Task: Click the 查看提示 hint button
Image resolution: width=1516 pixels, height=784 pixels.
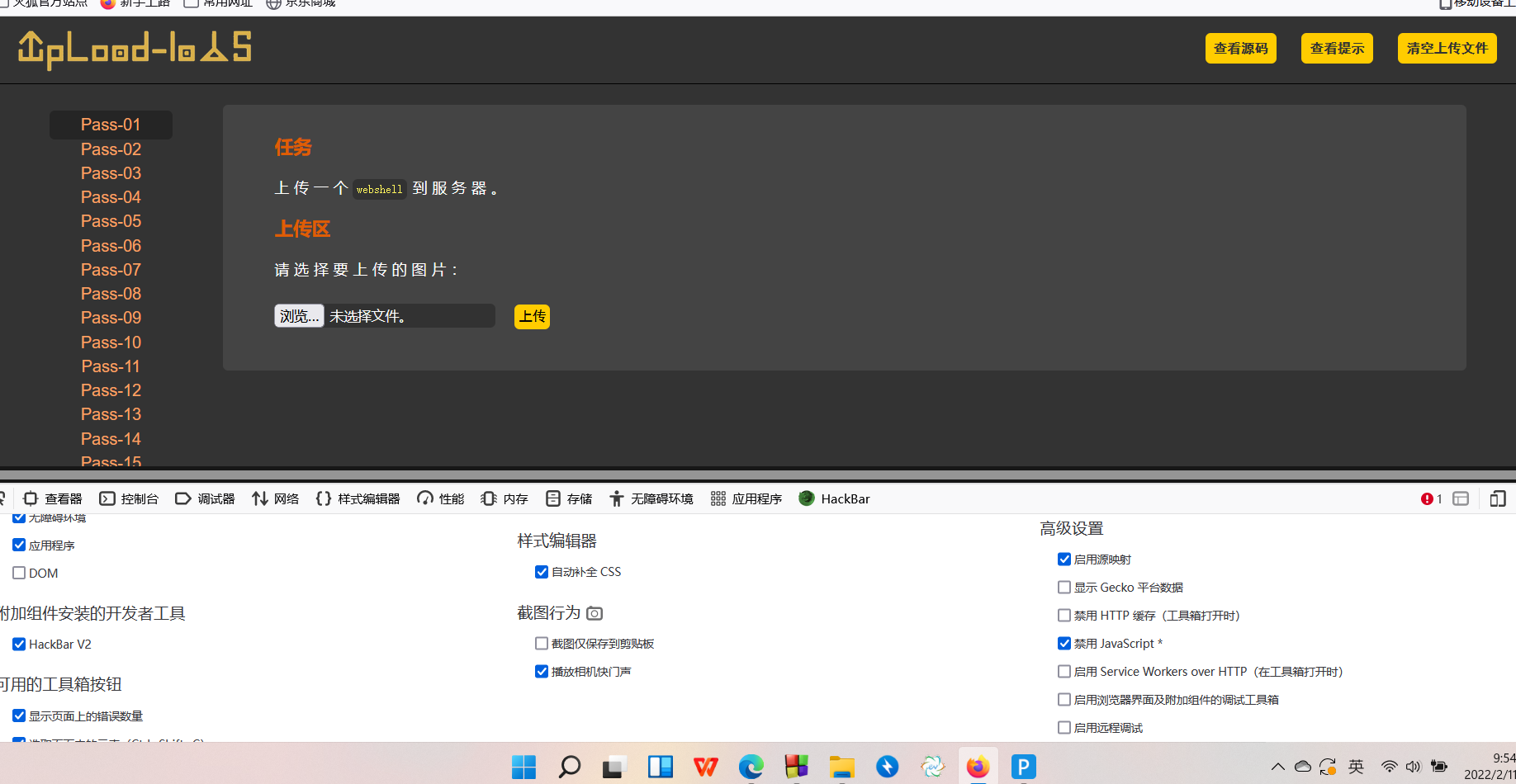Action: [1336, 48]
